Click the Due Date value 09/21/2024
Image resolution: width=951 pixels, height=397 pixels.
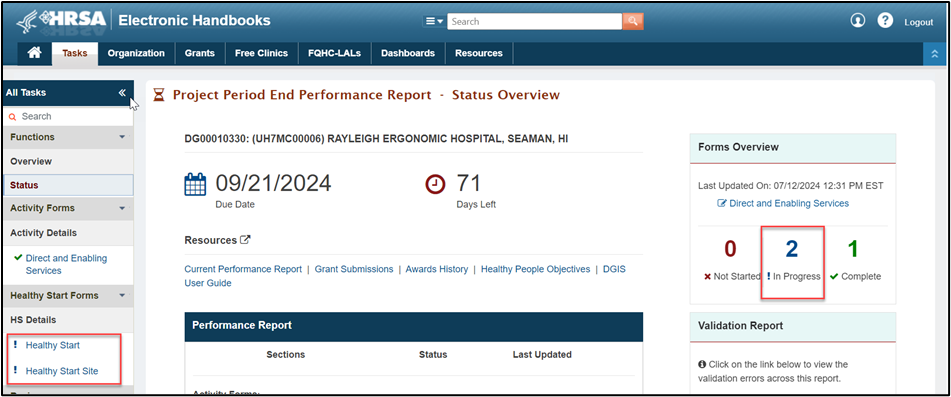point(274,183)
